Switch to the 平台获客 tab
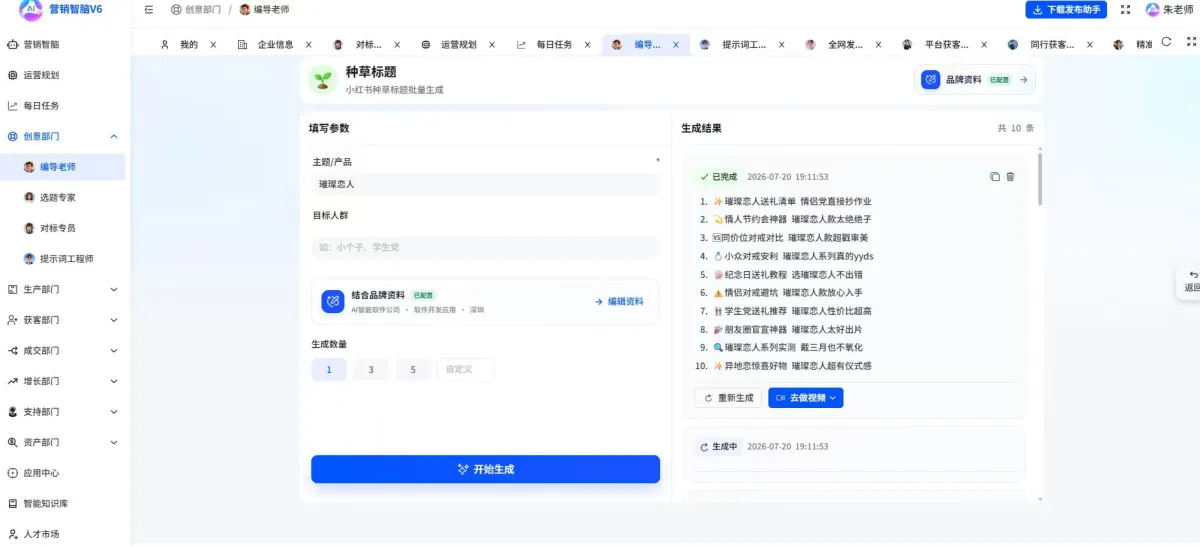The height and width of the screenshot is (547, 1200). pyautogui.click(x=945, y=45)
